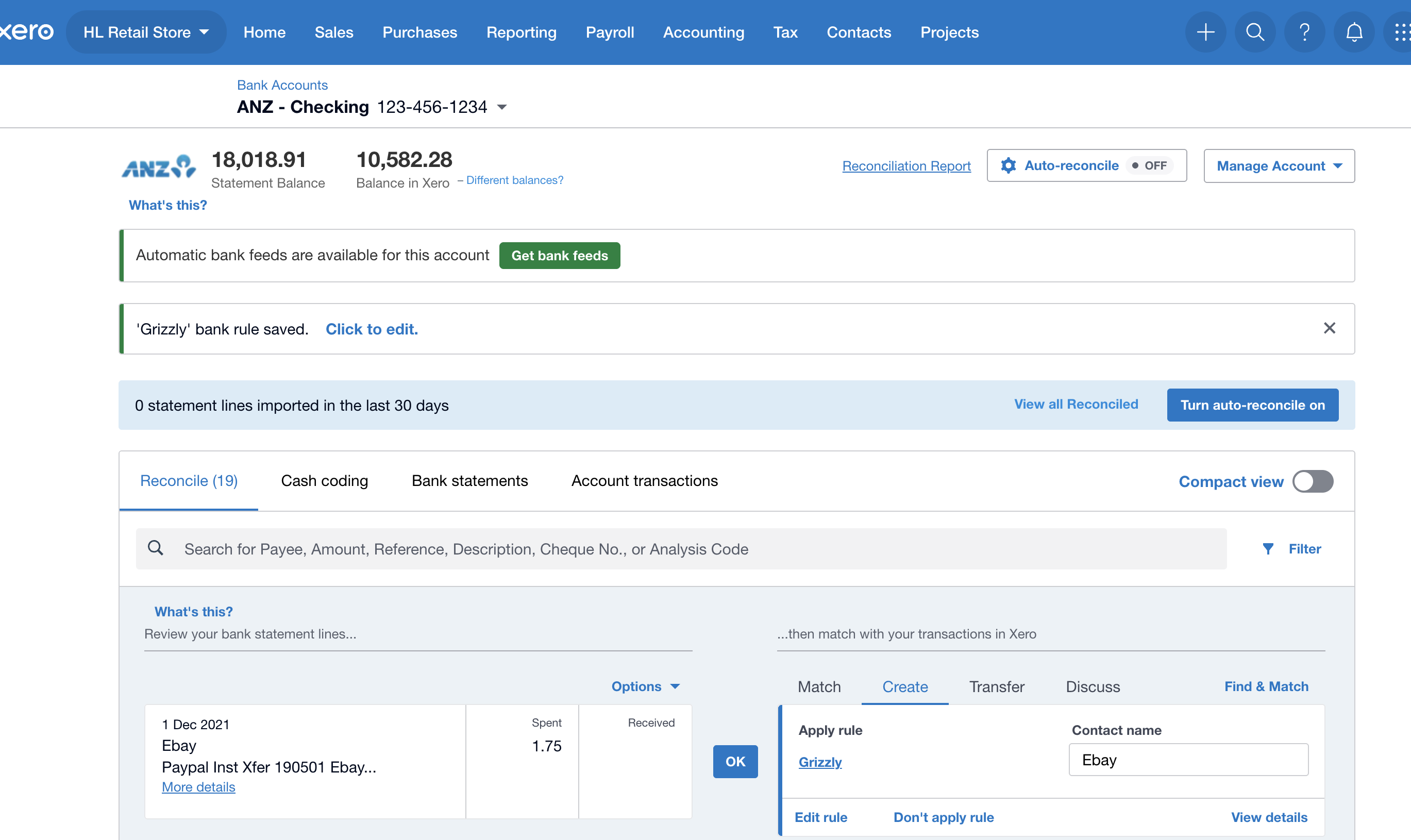Image resolution: width=1411 pixels, height=840 pixels.
Task: Click the Filter funnel icon
Action: pyautogui.click(x=1268, y=549)
